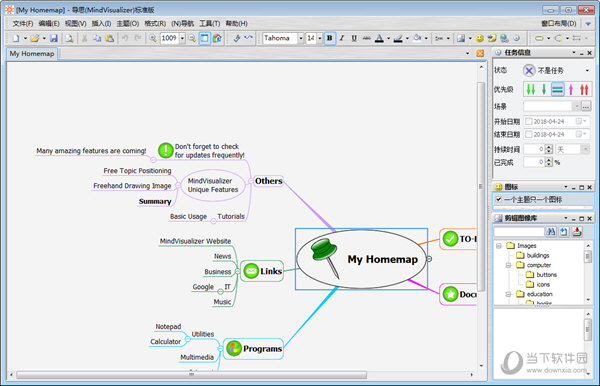
Task: Click the 已完成 percent spinner
Action: point(549,162)
